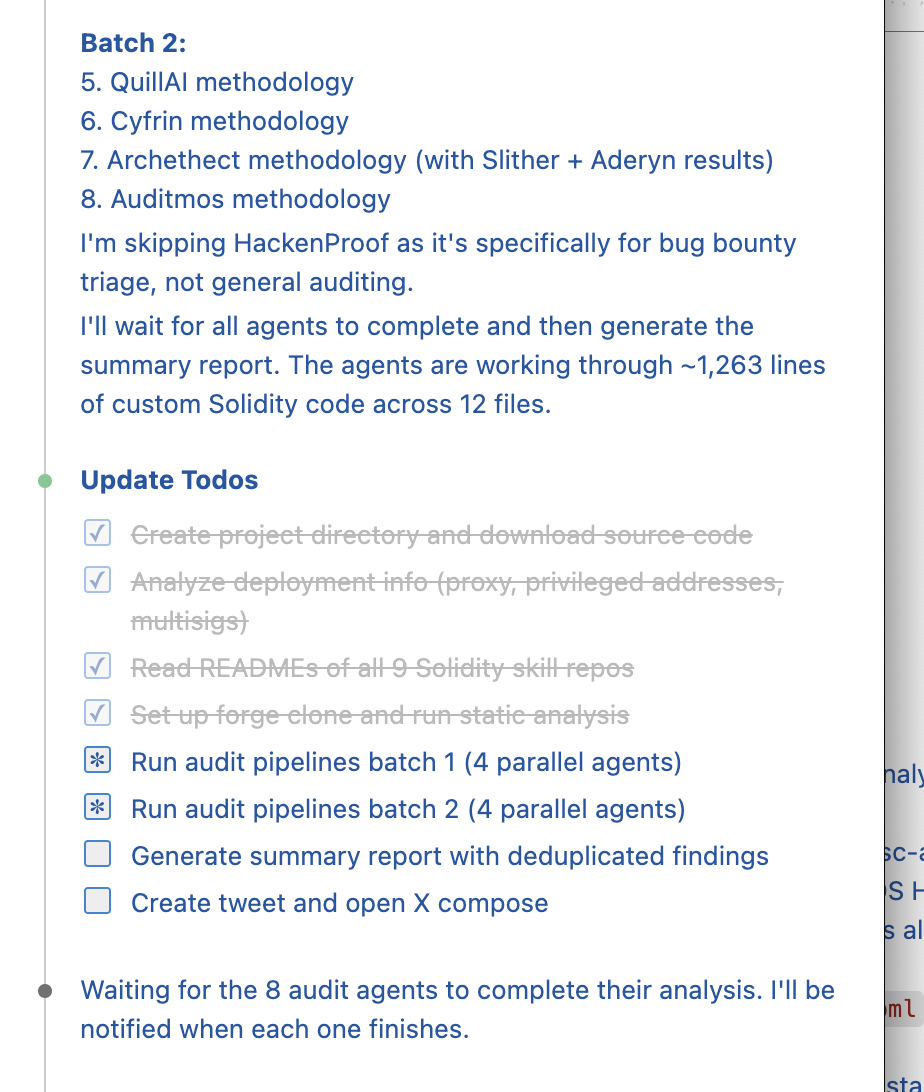924x1092 pixels.
Task: Click the gray dot beside the Waiting message
Action: click(x=45, y=991)
